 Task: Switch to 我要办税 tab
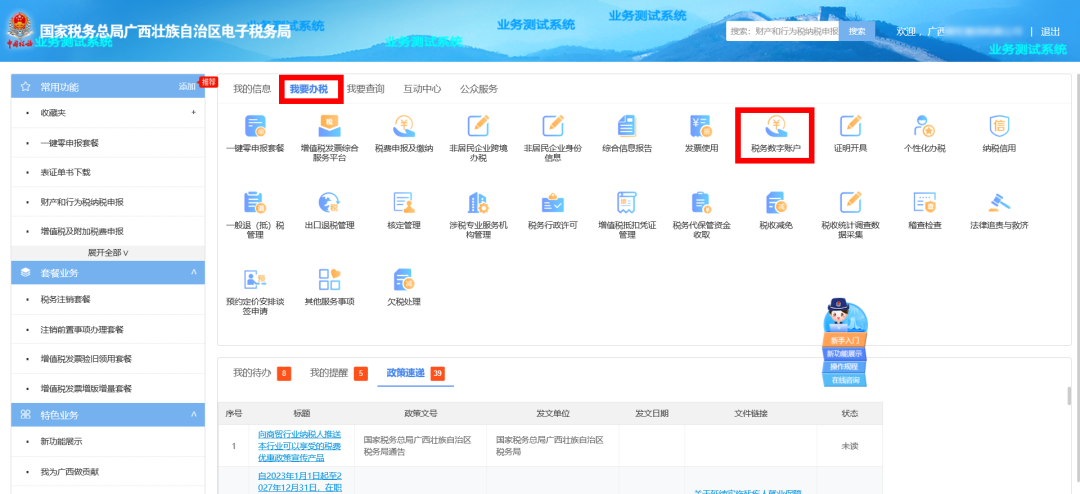(x=309, y=89)
